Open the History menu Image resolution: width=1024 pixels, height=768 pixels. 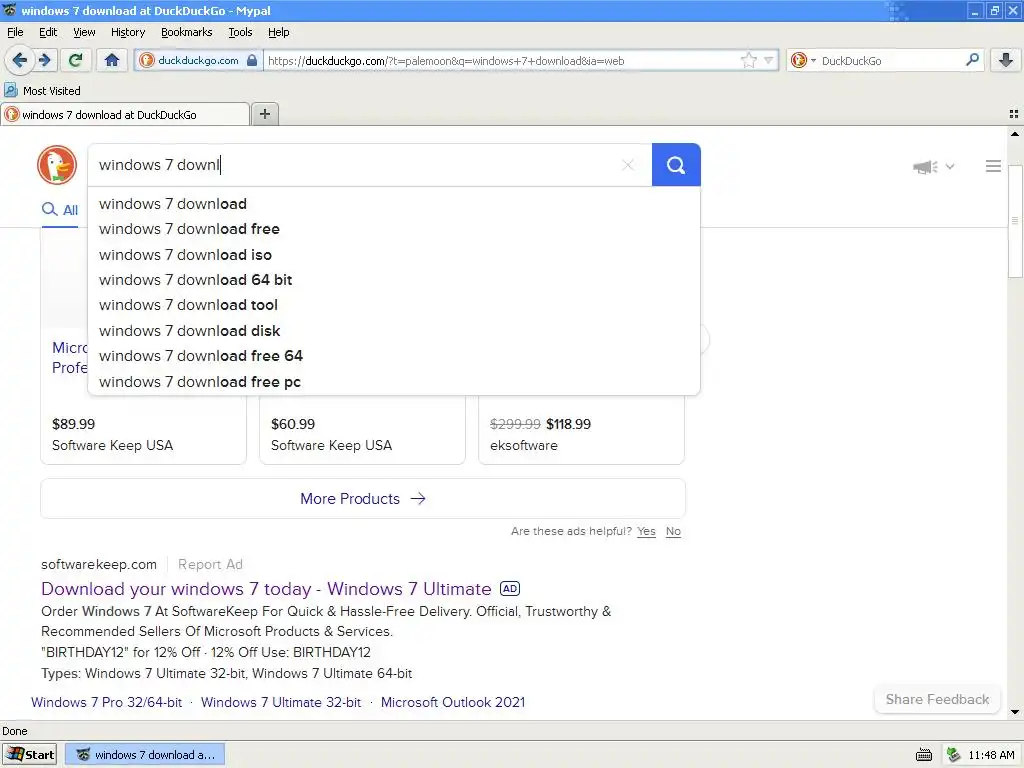(x=127, y=32)
